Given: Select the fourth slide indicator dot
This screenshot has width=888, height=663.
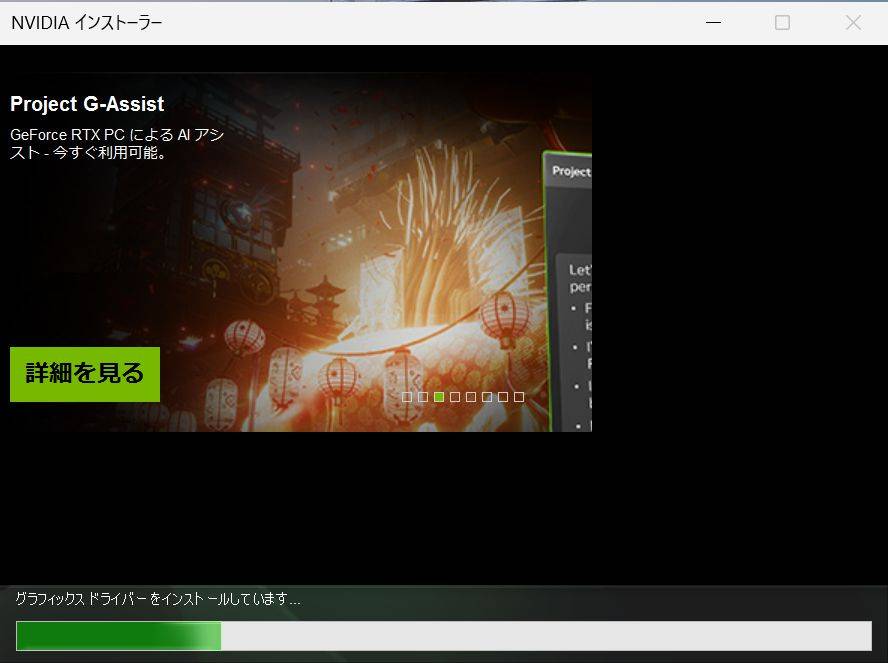Looking at the screenshot, I should (x=455, y=397).
